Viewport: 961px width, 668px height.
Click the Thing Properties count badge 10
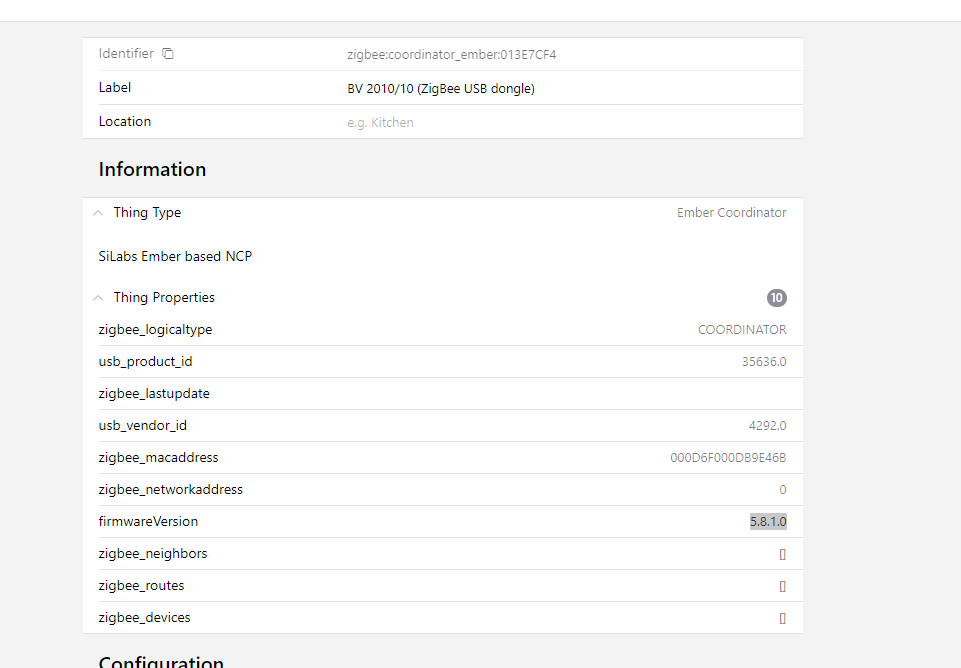pos(776,298)
